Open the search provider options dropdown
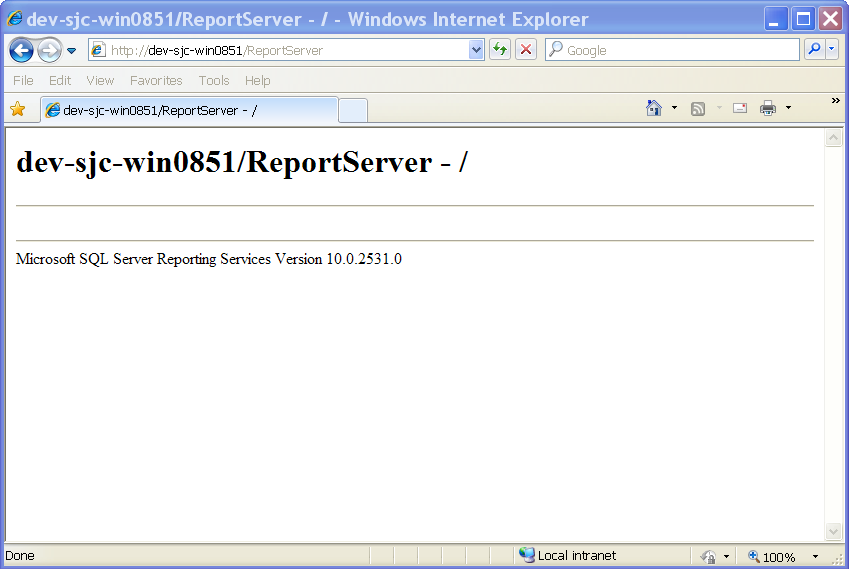The height and width of the screenshot is (569, 849). click(832, 50)
